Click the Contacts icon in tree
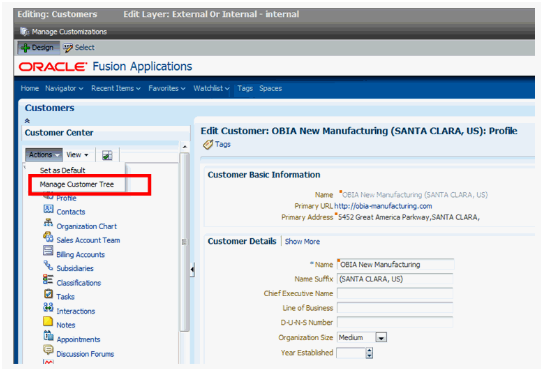543x371 pixels. (x=48, y=209)
